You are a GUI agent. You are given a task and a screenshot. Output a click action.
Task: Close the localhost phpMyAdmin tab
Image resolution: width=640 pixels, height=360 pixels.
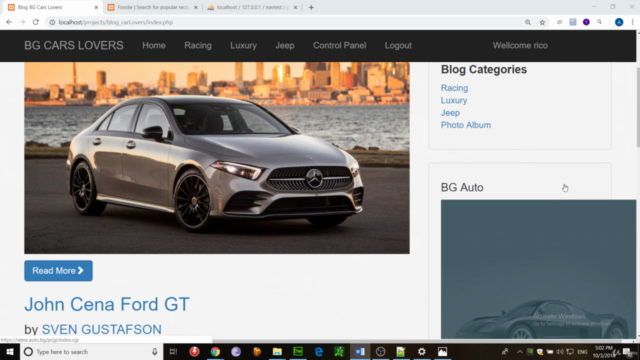click(x=296, y=7)
